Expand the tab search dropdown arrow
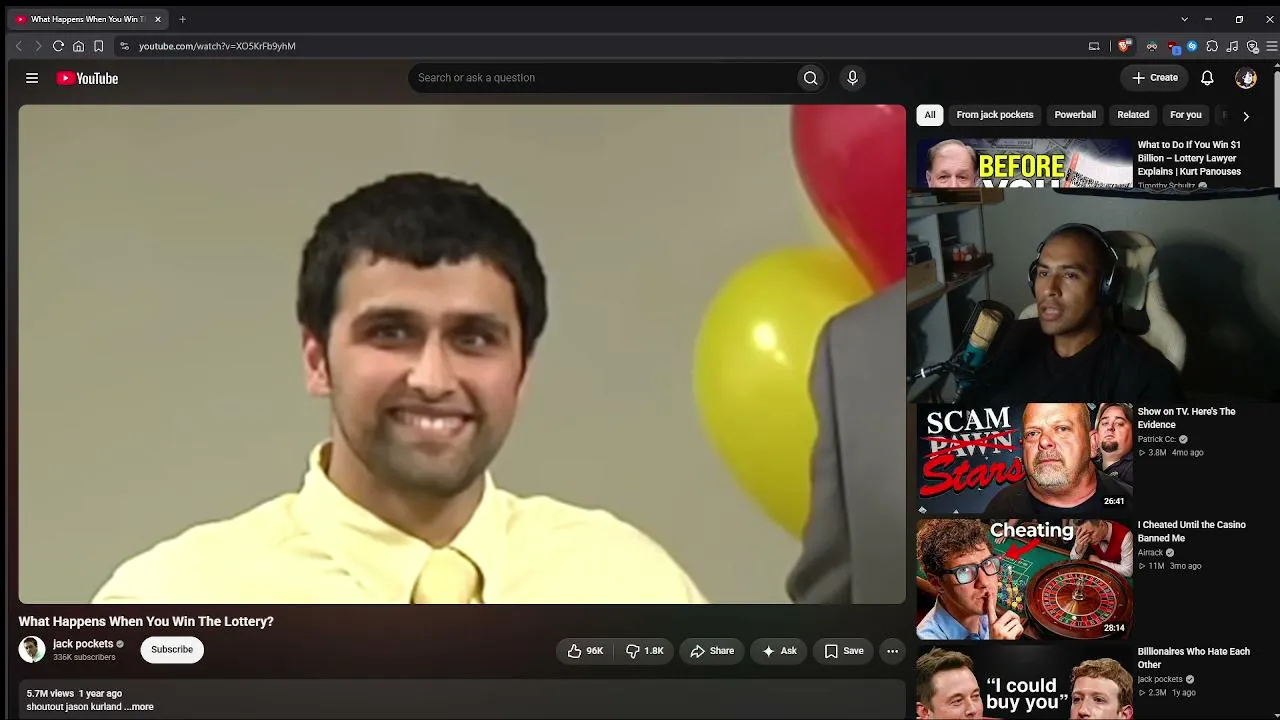Image resolution: width=1280 pixels, height=720 pixels. [1184, 19]
